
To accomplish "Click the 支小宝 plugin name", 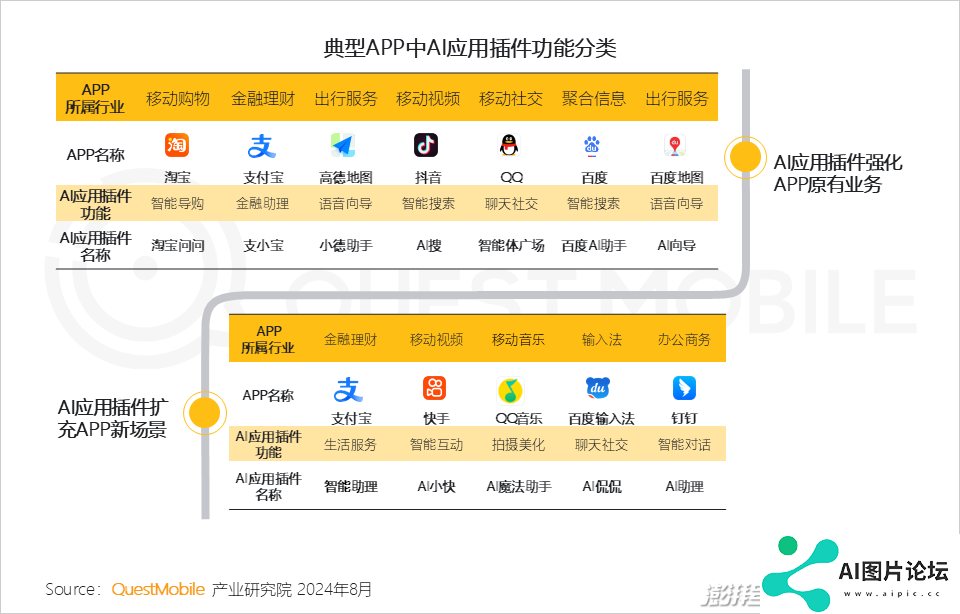I will [x=263, y=245].
